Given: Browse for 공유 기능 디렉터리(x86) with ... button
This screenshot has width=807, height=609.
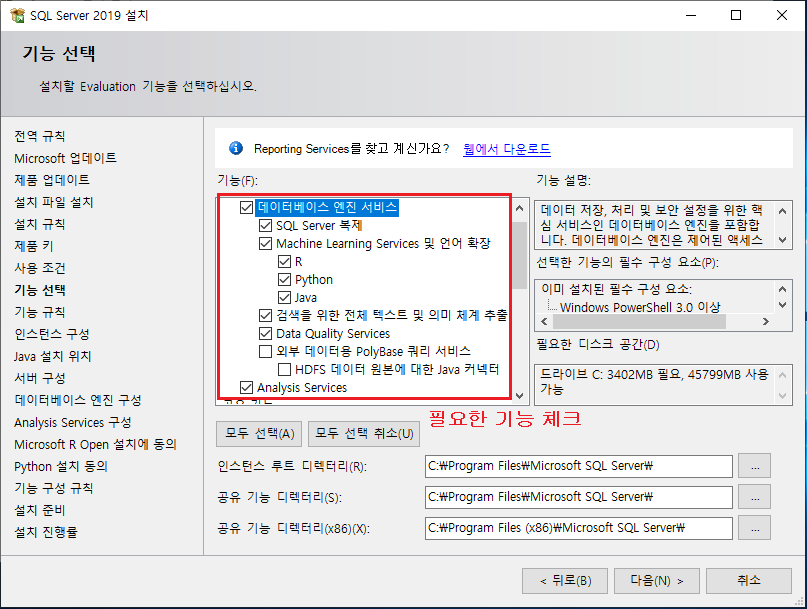Looking at the screenshot, I should point(755,528).
